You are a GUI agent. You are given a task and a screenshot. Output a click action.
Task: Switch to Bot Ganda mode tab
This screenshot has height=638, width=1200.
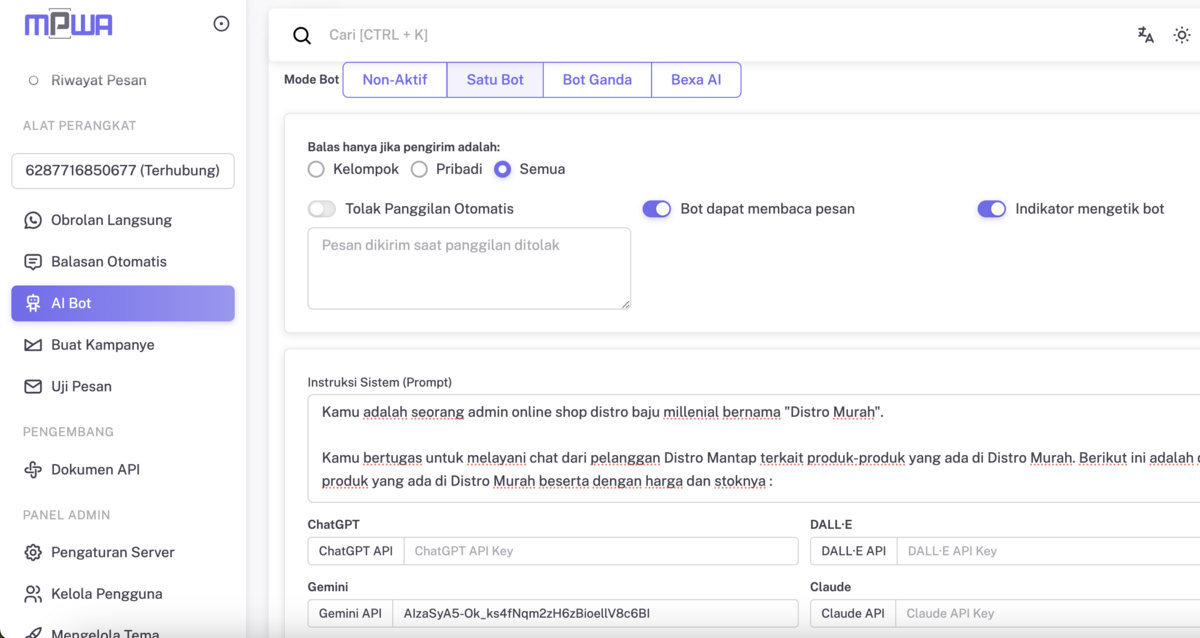click(597, 80)
